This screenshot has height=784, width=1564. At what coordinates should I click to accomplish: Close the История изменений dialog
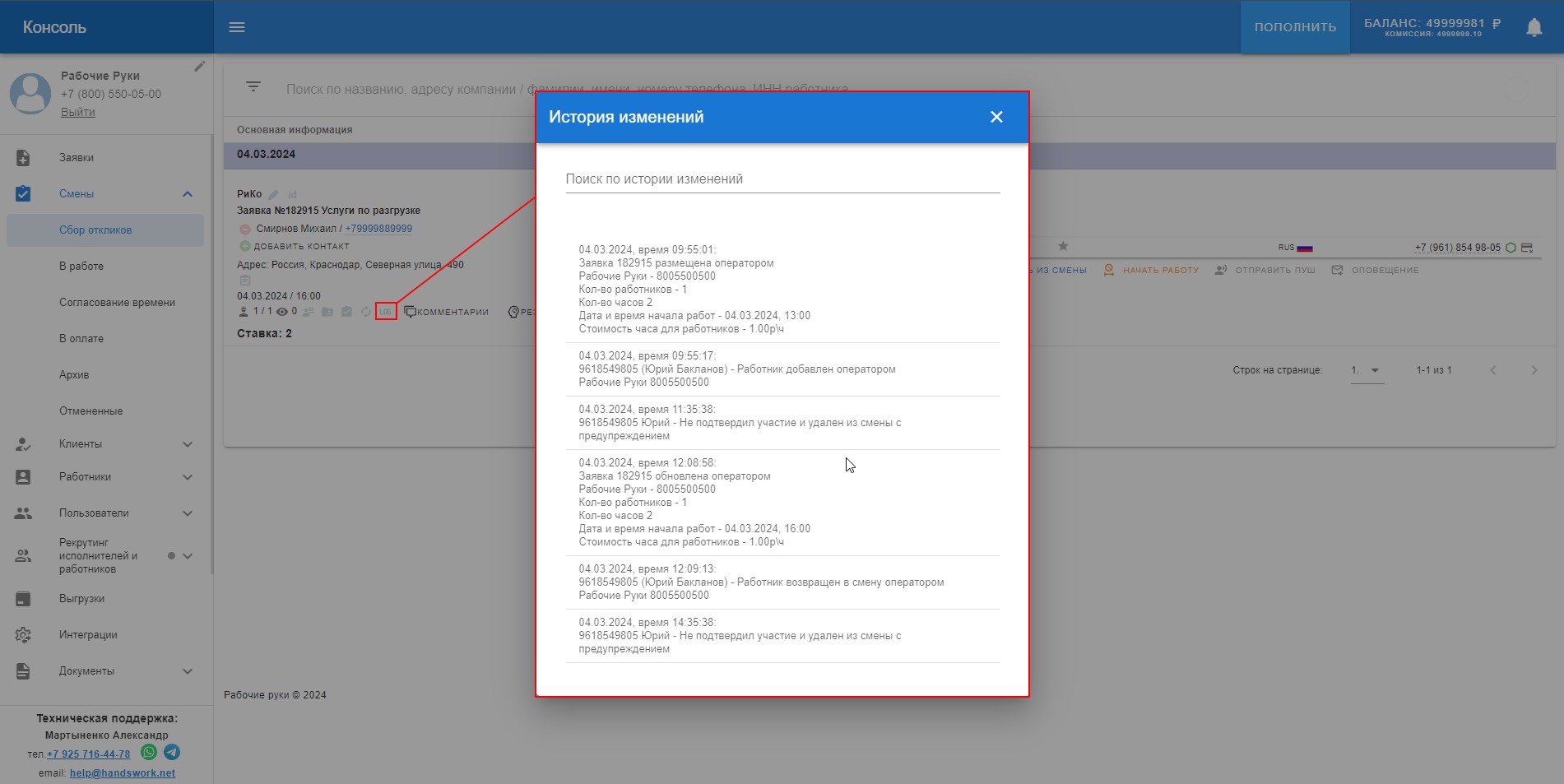tap(996, 117)
